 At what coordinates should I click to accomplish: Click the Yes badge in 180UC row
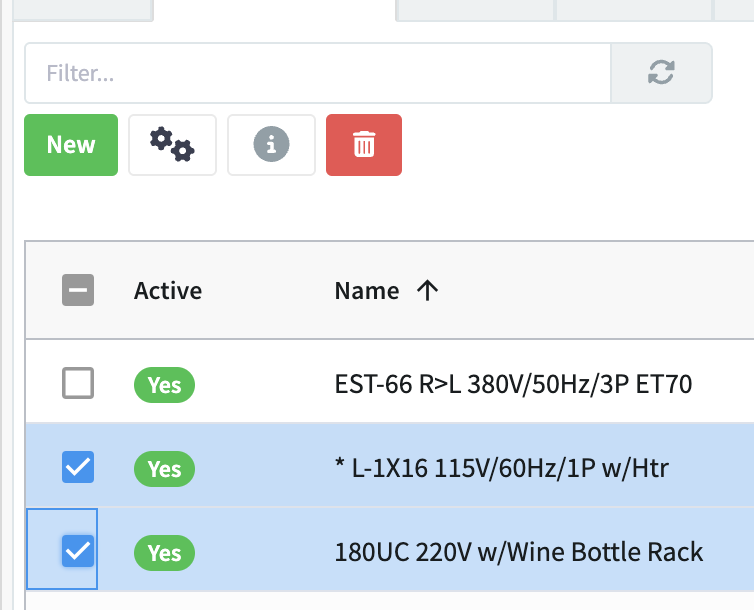coord(164,553)
